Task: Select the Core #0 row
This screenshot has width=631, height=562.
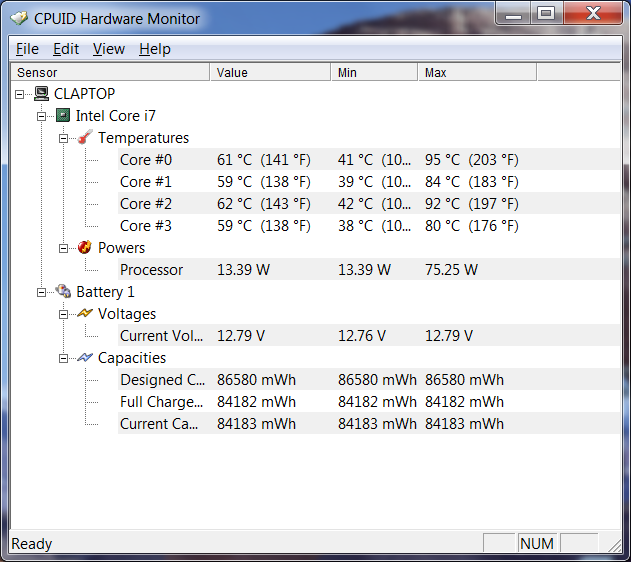Action: point(369,159)
